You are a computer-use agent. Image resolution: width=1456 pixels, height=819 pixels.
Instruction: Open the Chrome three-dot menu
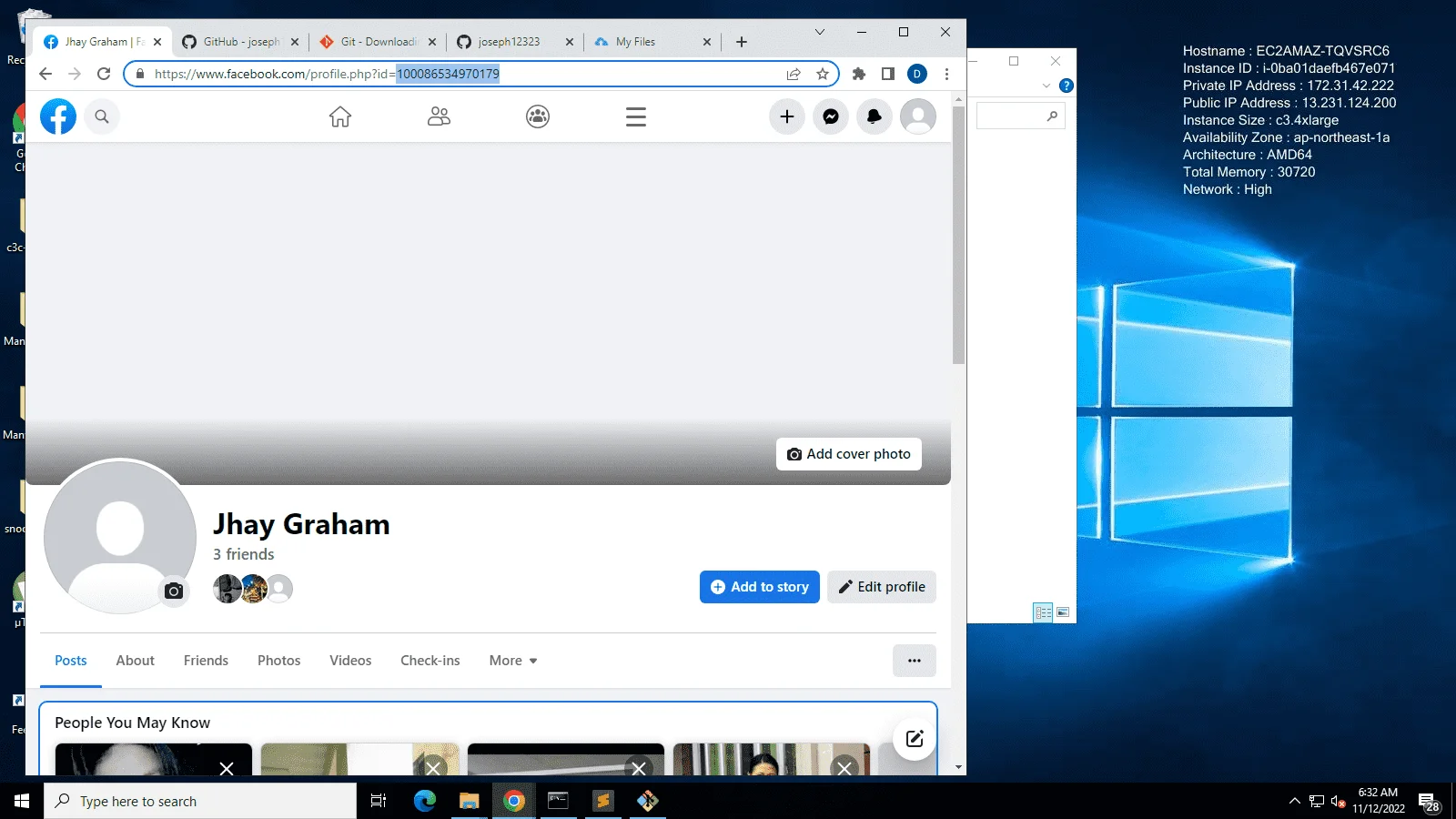tap(946, 74)
